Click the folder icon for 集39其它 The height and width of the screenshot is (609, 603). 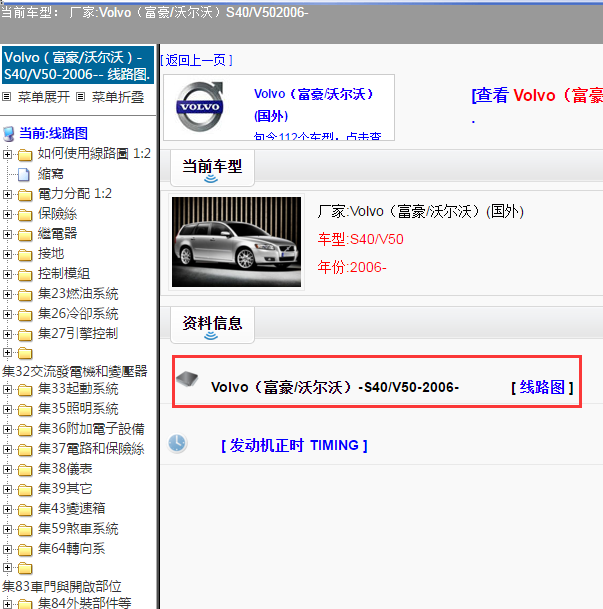pyautogui.click(x=25, y=490)
